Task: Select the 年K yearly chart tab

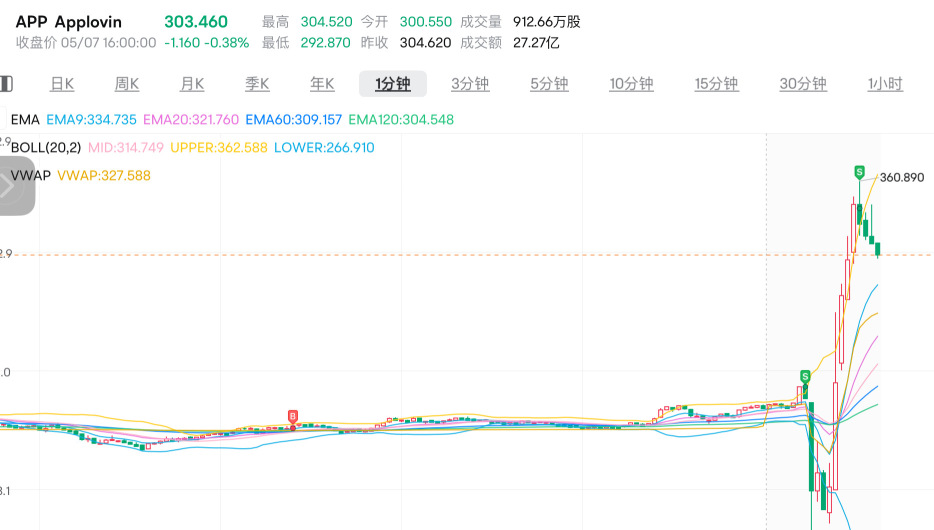Action: pyautogui.click(x=322, y=84)
